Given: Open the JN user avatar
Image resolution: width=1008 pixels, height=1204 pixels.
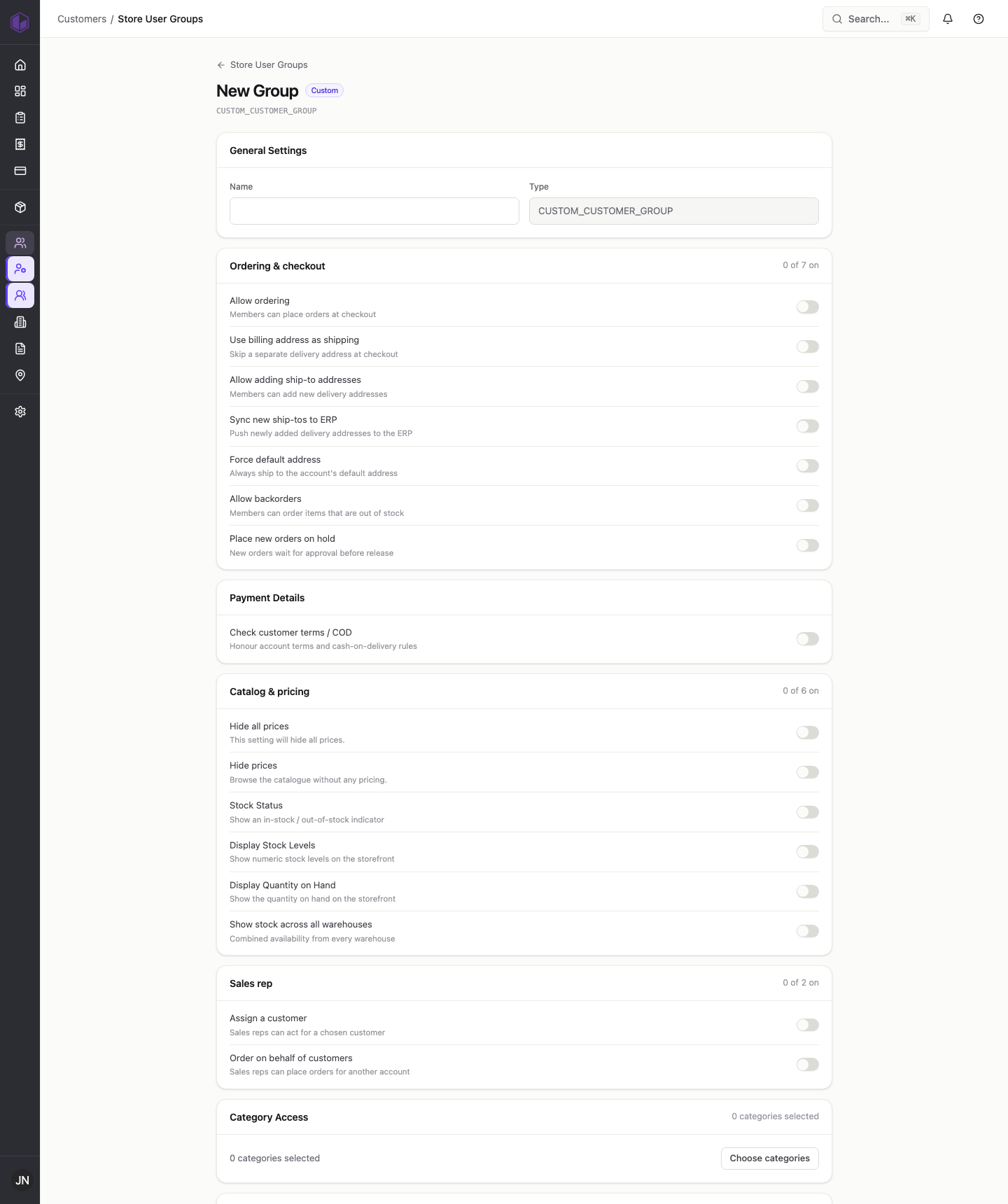Looking at the screenshot, I should 22,1180.
